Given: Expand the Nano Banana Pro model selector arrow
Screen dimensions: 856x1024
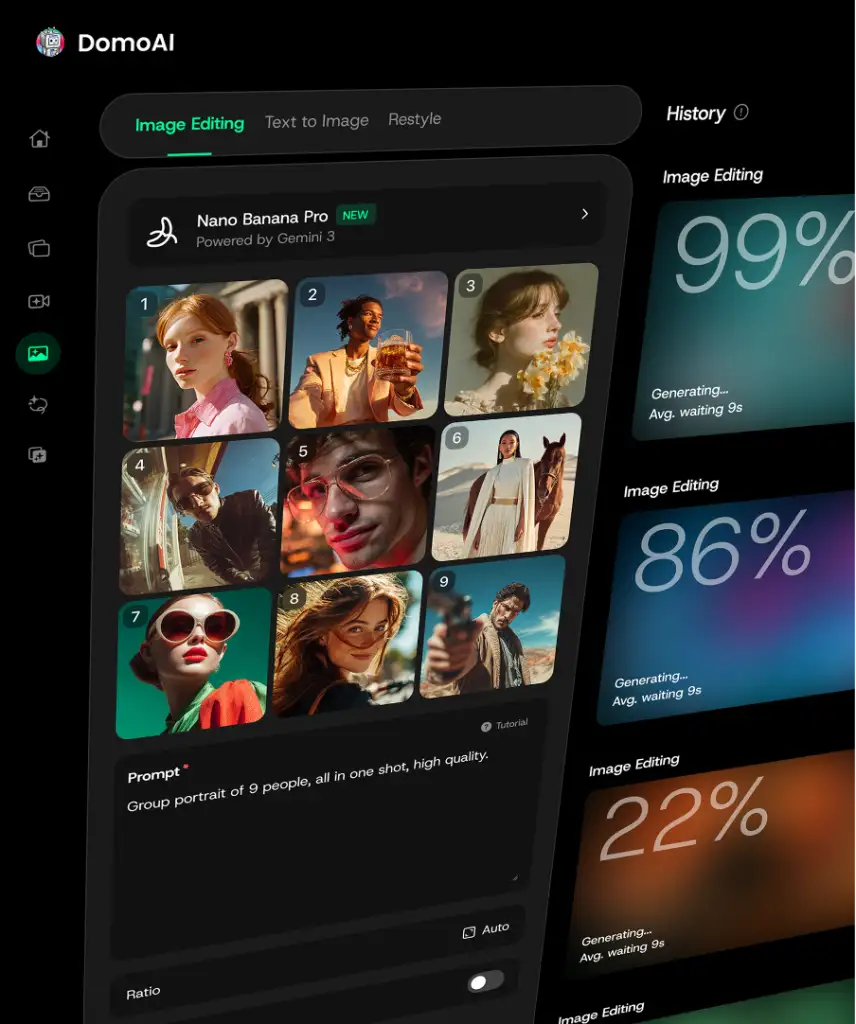Looking at the screenshot, I should [x=585, y=213].
